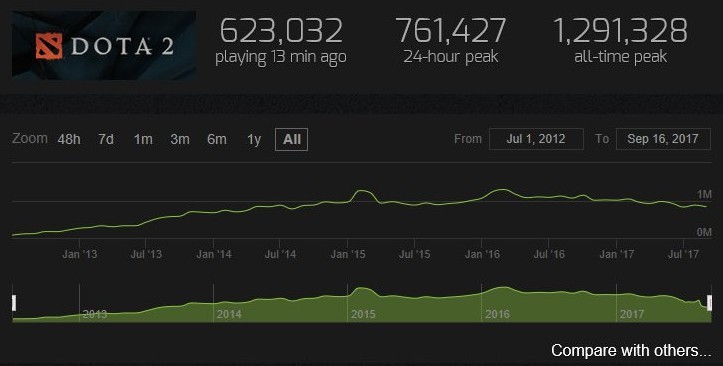Edit the From date field Jul 1, 2012
Image resolution: width=723 pixels, height=366 pixels.
pos(536,139)
